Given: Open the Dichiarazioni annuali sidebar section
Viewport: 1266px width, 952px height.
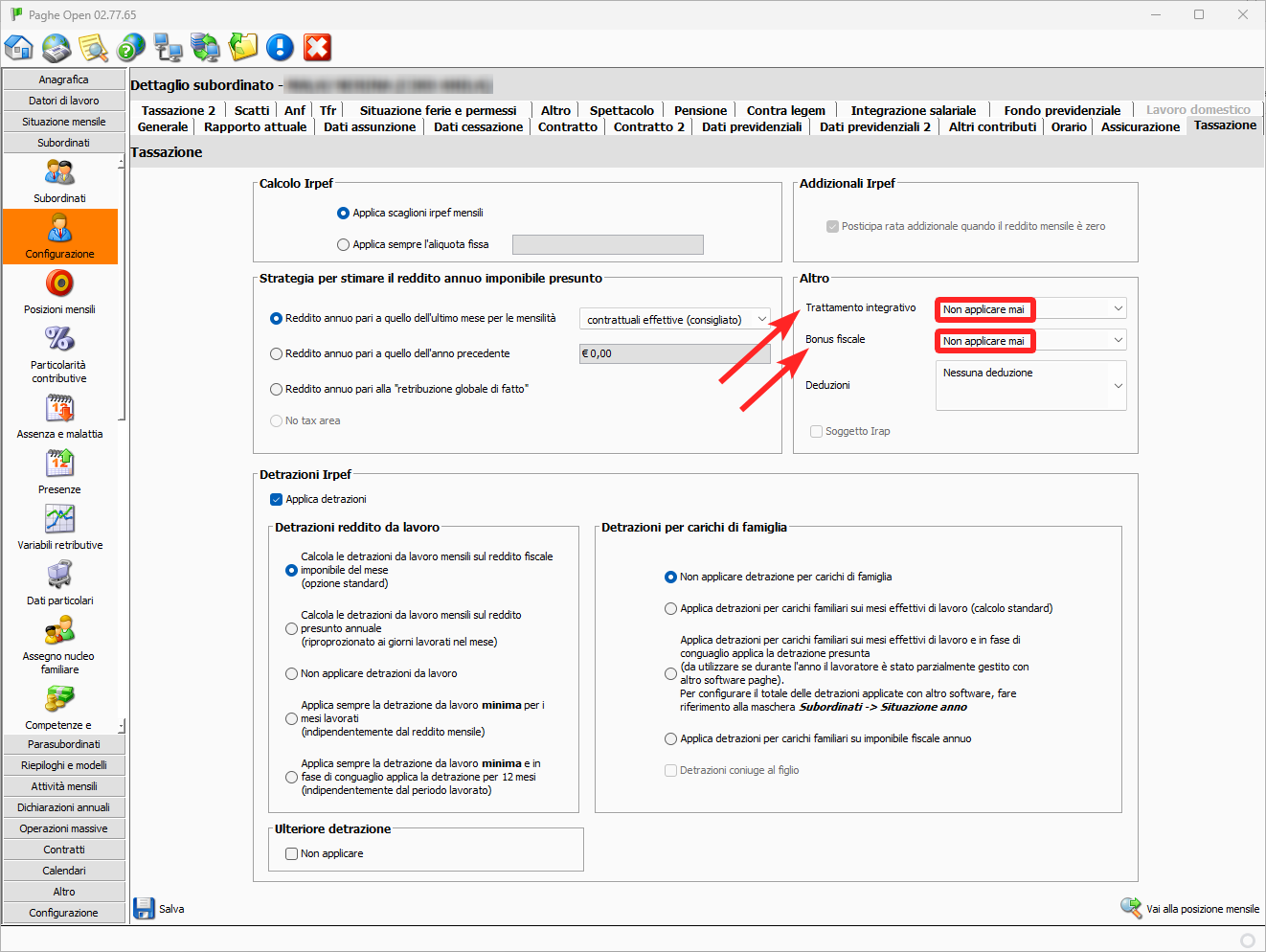Looking at the screenshot, I should pos(64,807).
